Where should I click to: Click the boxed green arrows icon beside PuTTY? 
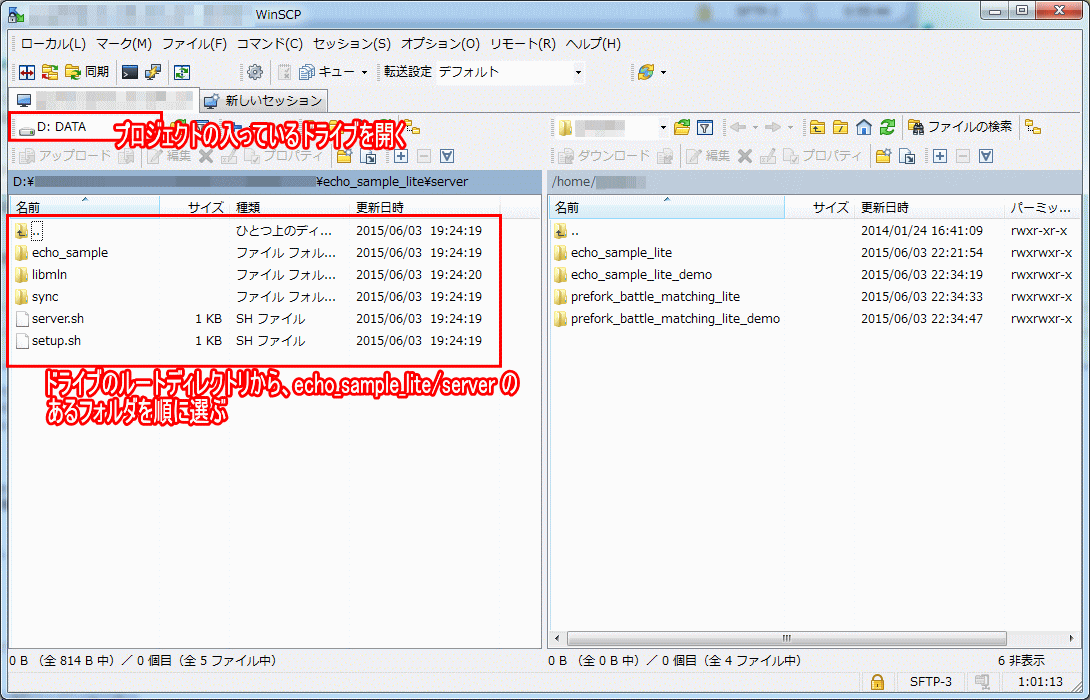point(182,72)
